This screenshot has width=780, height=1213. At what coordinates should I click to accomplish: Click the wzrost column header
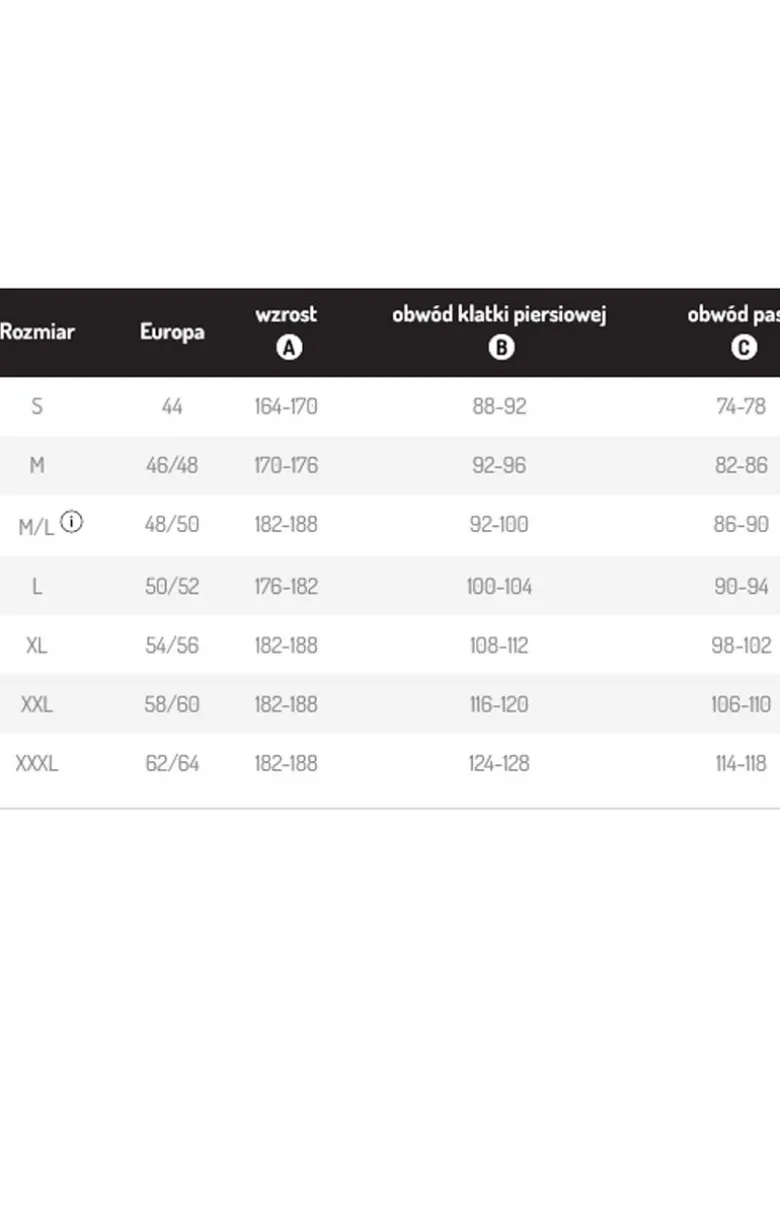click(286, 314)
